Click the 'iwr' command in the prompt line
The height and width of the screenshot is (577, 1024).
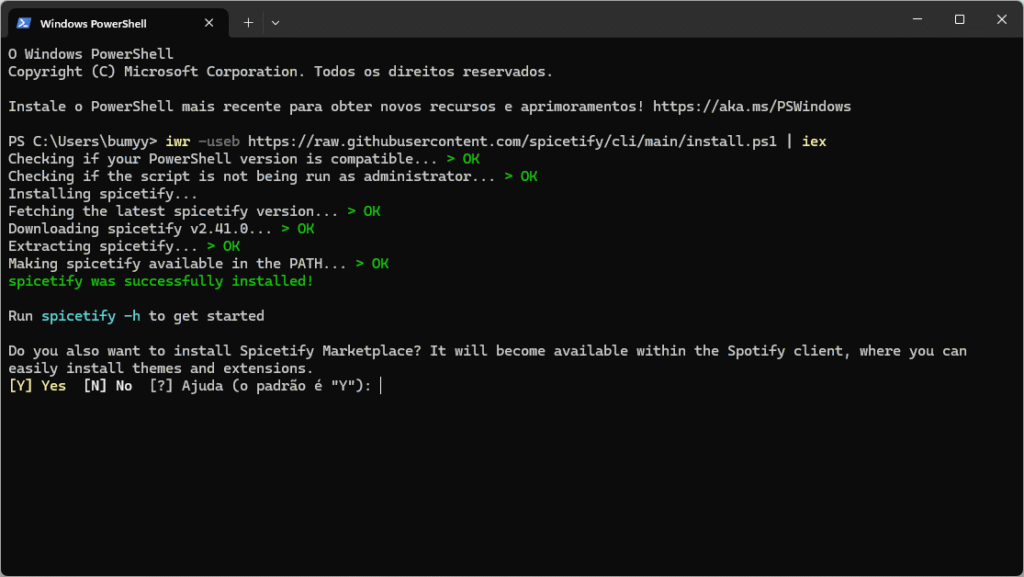click(x=178, y=142)
